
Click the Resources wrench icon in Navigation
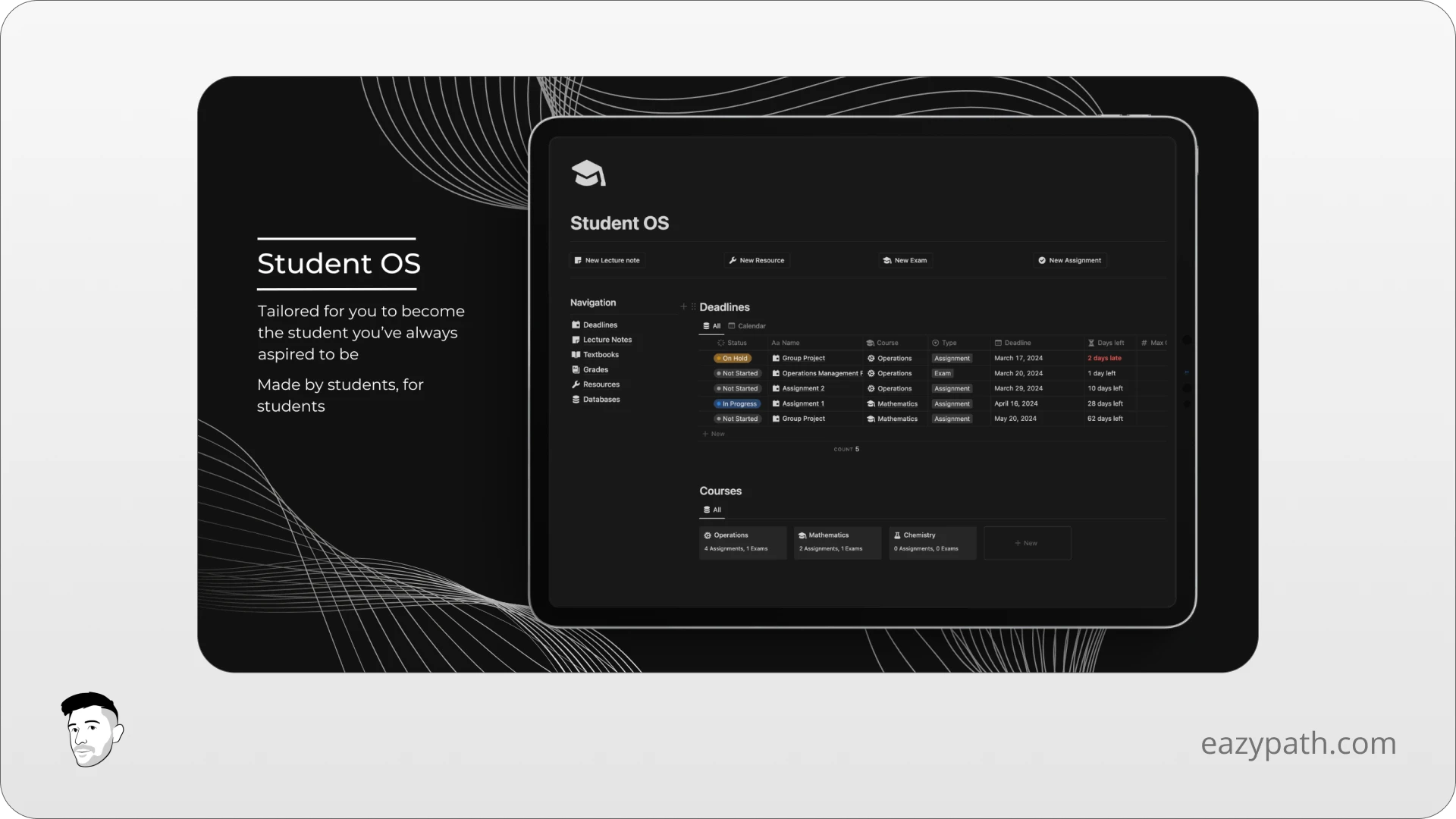tap(576, 384)
